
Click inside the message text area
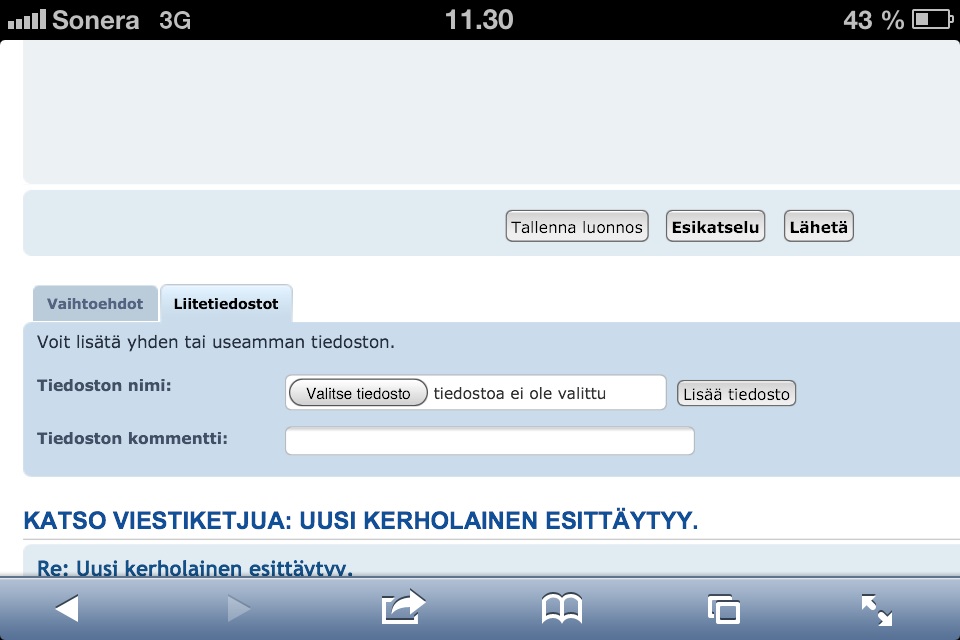pos(490,110)
